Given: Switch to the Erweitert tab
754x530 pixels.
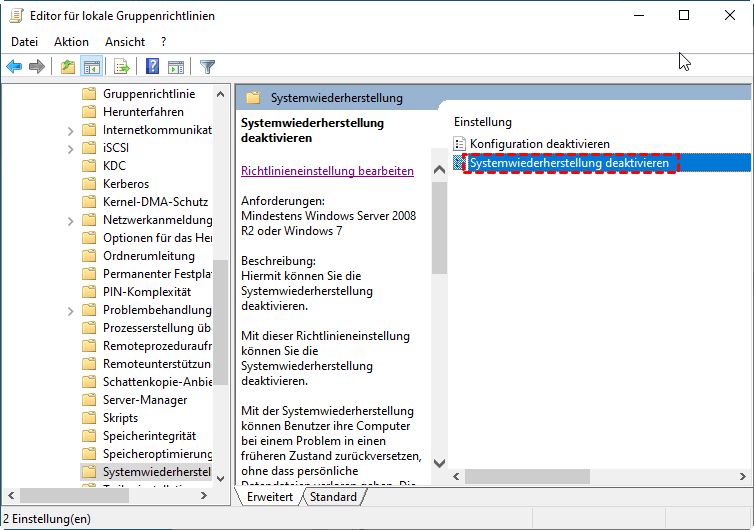Looking at the screenshot, I should pos(270,497).
